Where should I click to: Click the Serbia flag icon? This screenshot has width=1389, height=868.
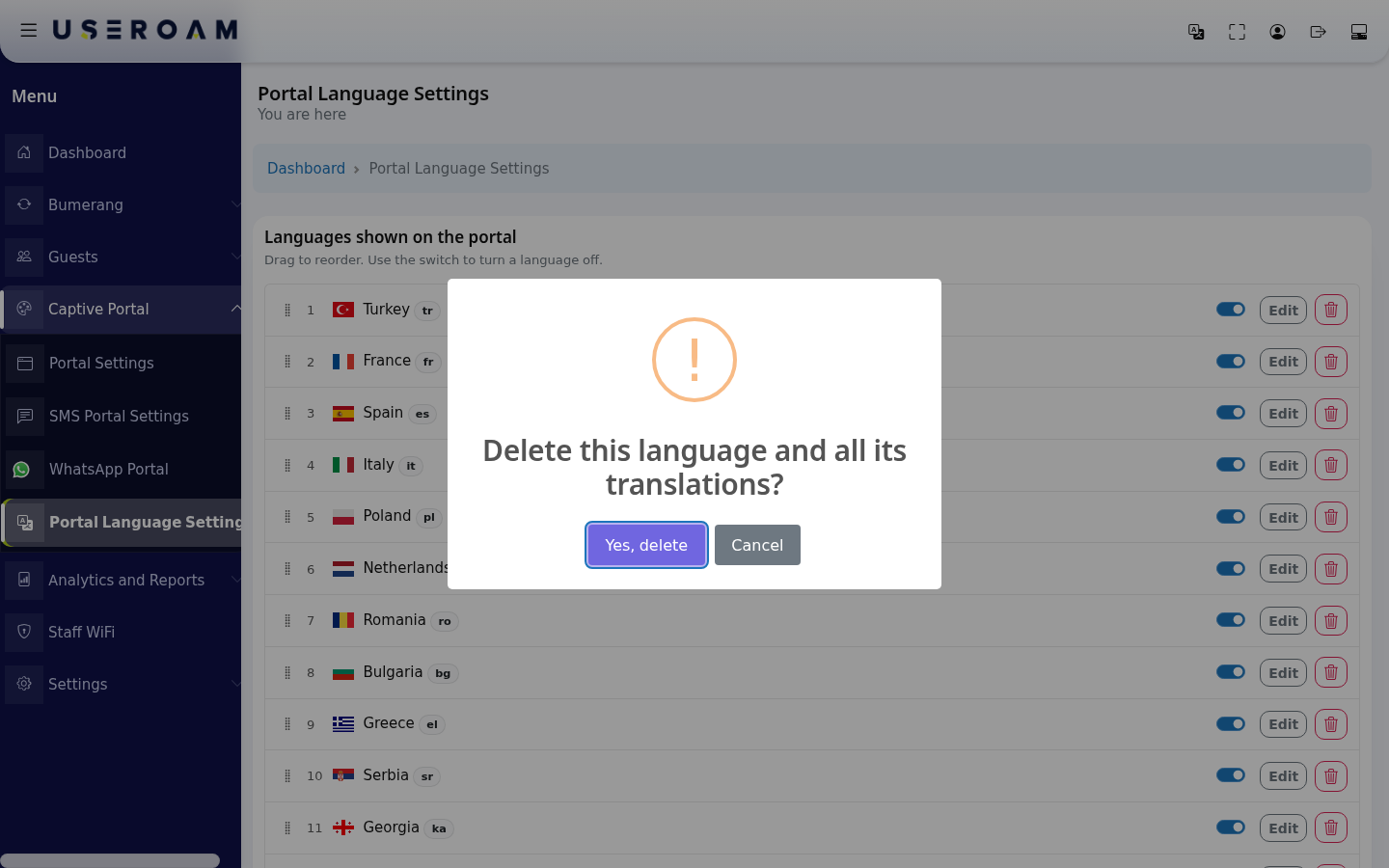pos(343,775)
